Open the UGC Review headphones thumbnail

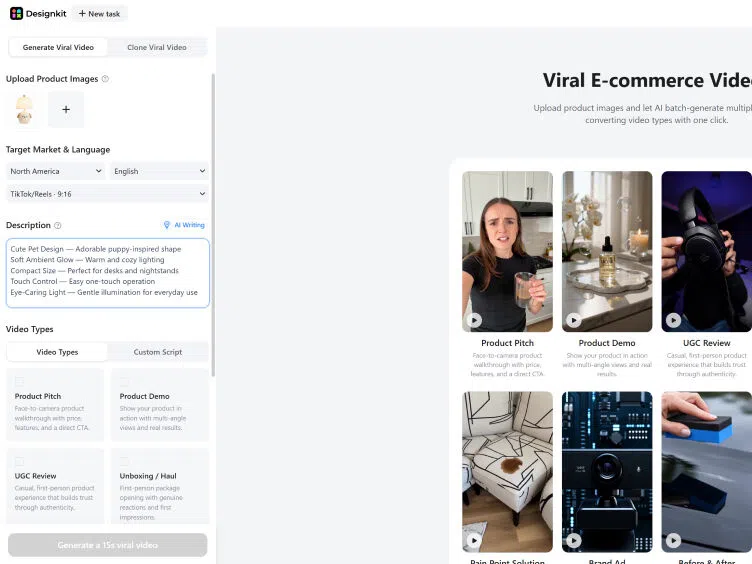706,251
